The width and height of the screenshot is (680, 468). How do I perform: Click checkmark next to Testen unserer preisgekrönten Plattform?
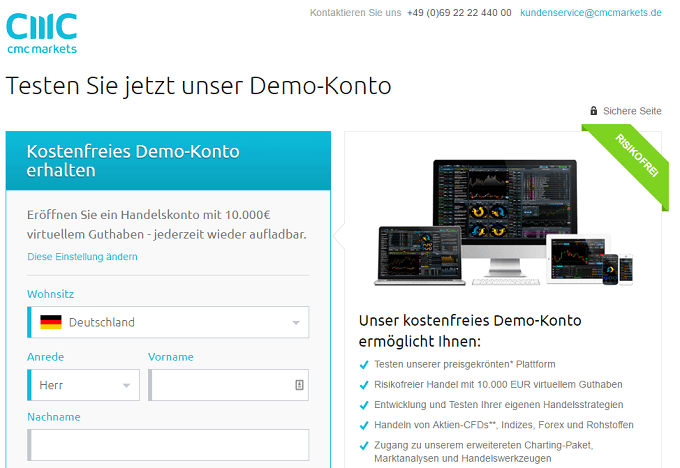coord(364,365)
